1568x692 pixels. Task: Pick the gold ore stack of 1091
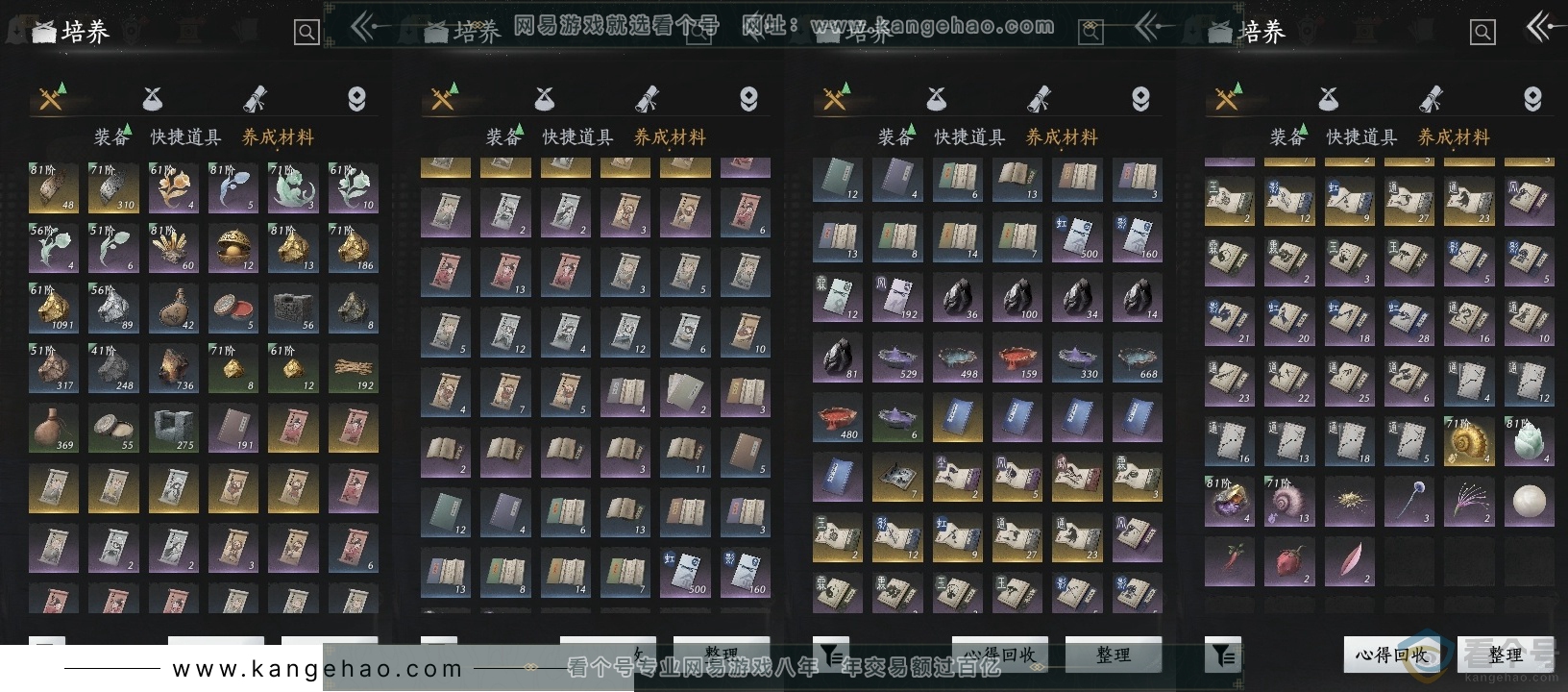(x=54, y=308)
